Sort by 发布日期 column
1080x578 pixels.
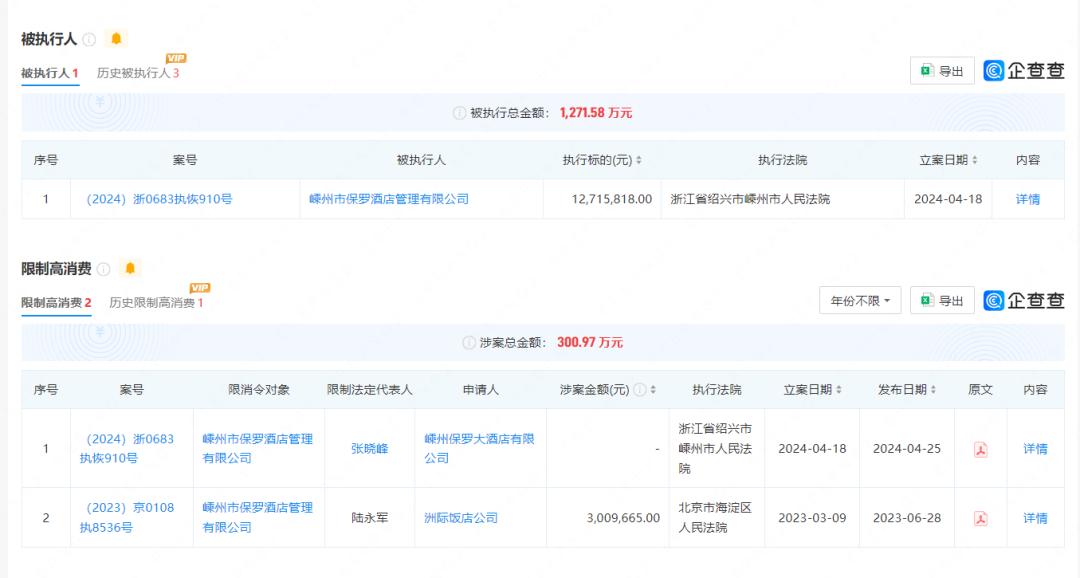coord(933,390)
